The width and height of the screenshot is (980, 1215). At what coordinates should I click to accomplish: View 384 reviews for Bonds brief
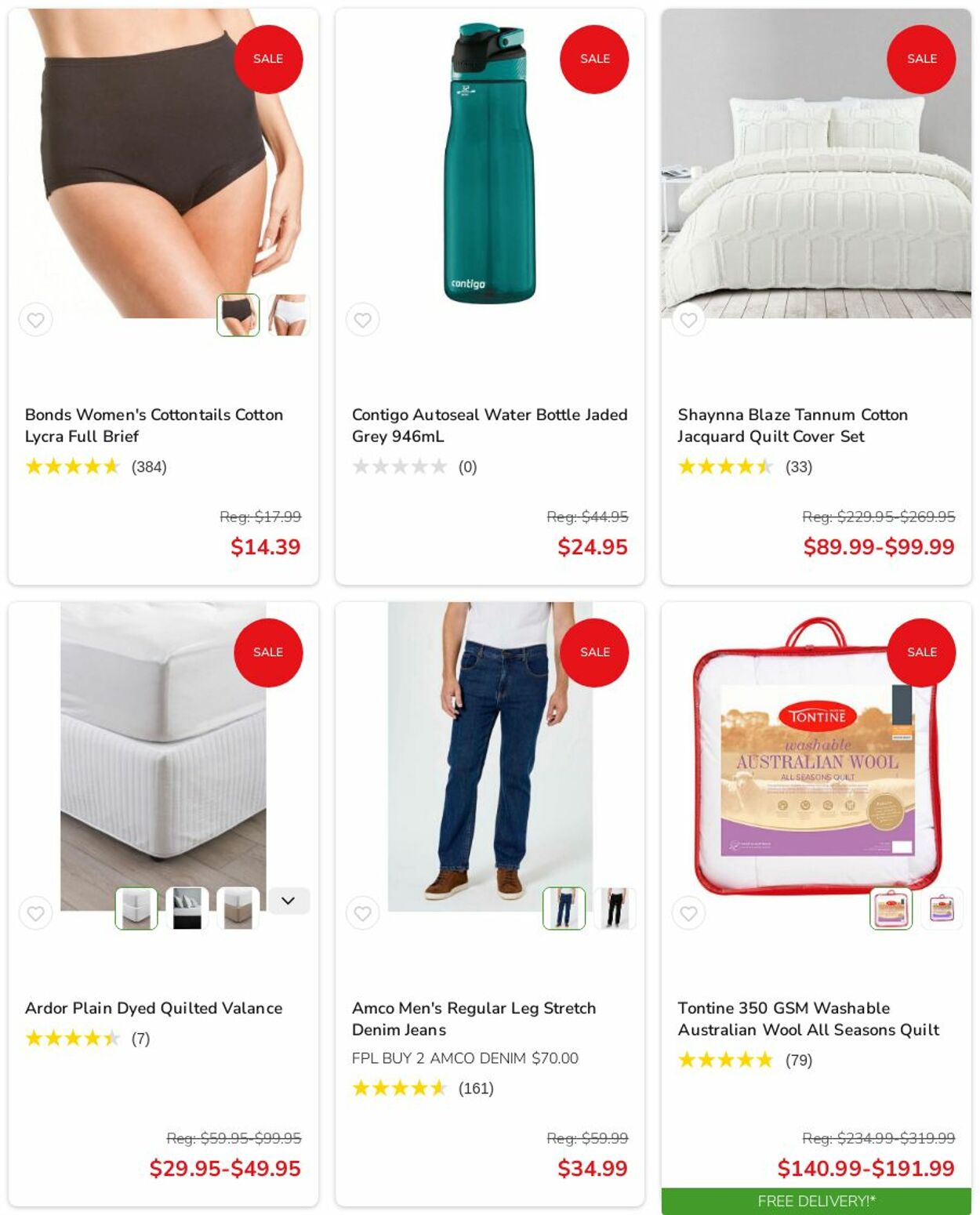point(149,467)
